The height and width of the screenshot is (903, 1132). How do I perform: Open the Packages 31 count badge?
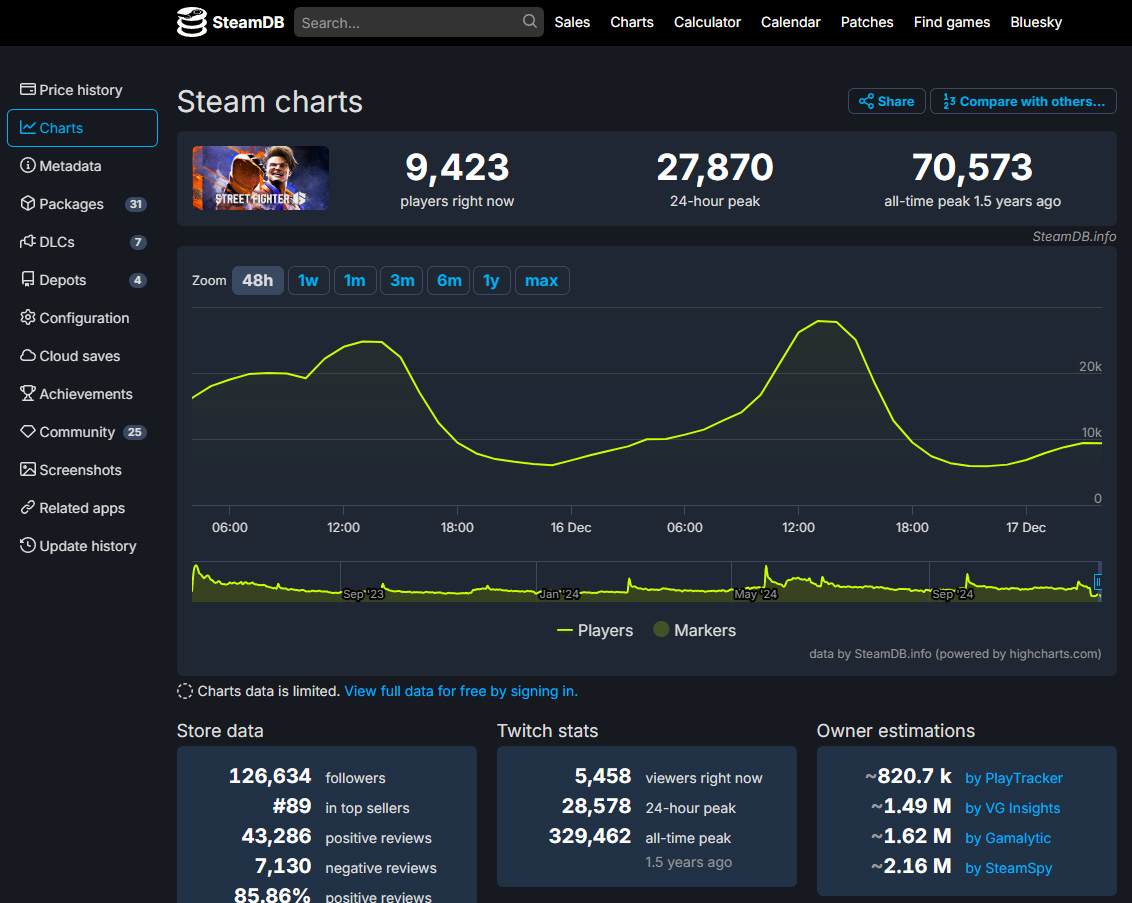click(x=136, y=204)
